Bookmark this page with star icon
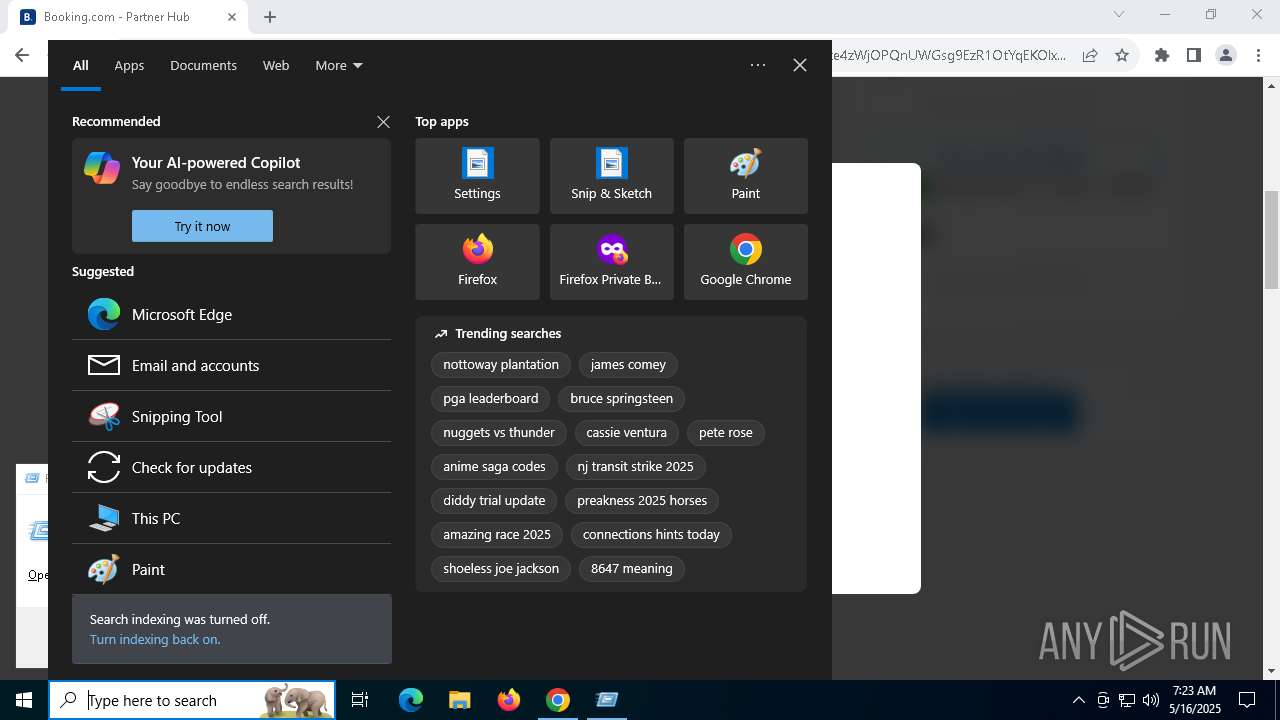The height and width of the screenshot is (720, 1280). pyautogui.click(x=1122, y=55)
